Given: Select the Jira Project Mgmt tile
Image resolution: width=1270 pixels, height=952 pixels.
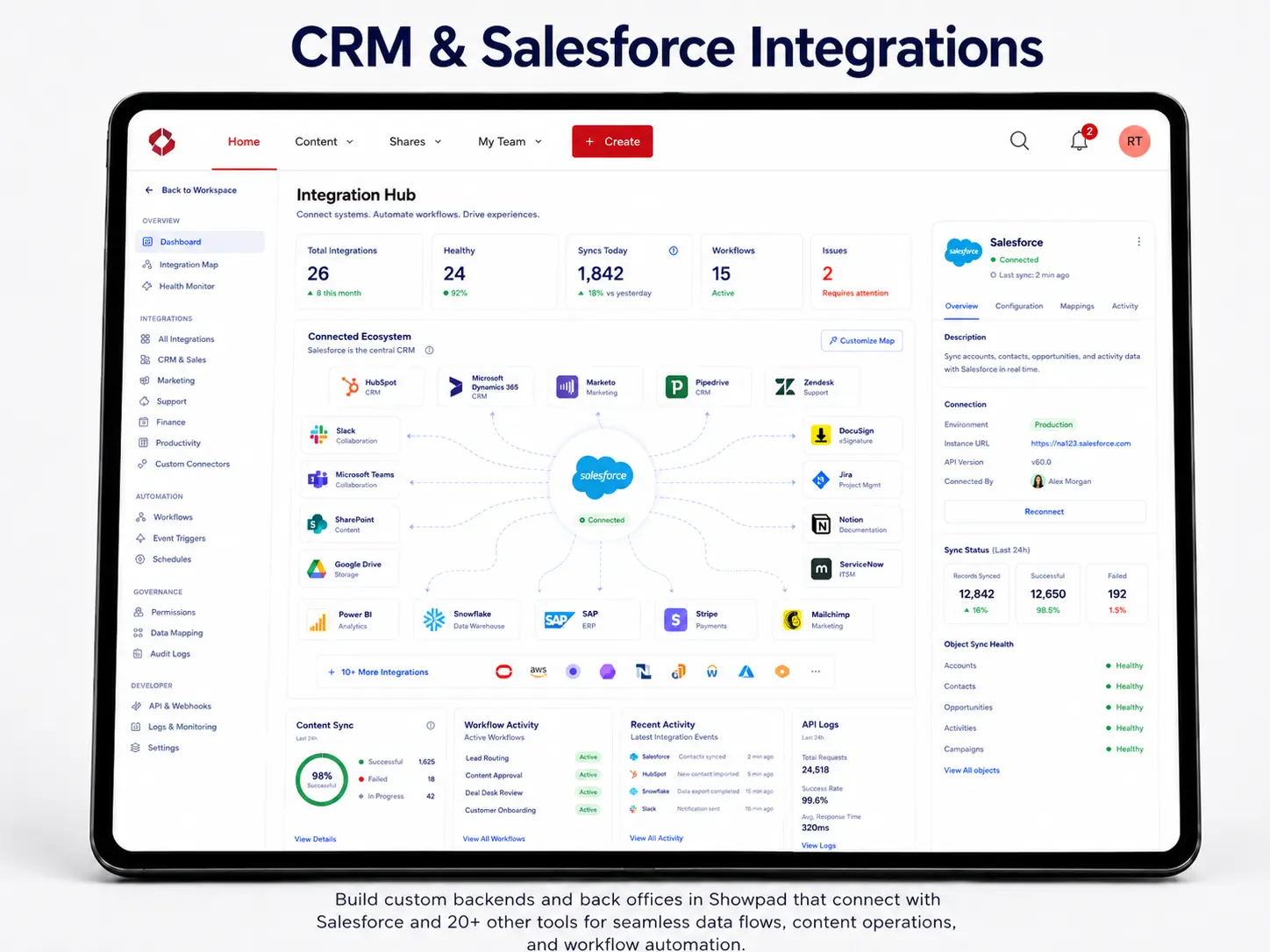Looking at the screenshot, I should point(853,480).
